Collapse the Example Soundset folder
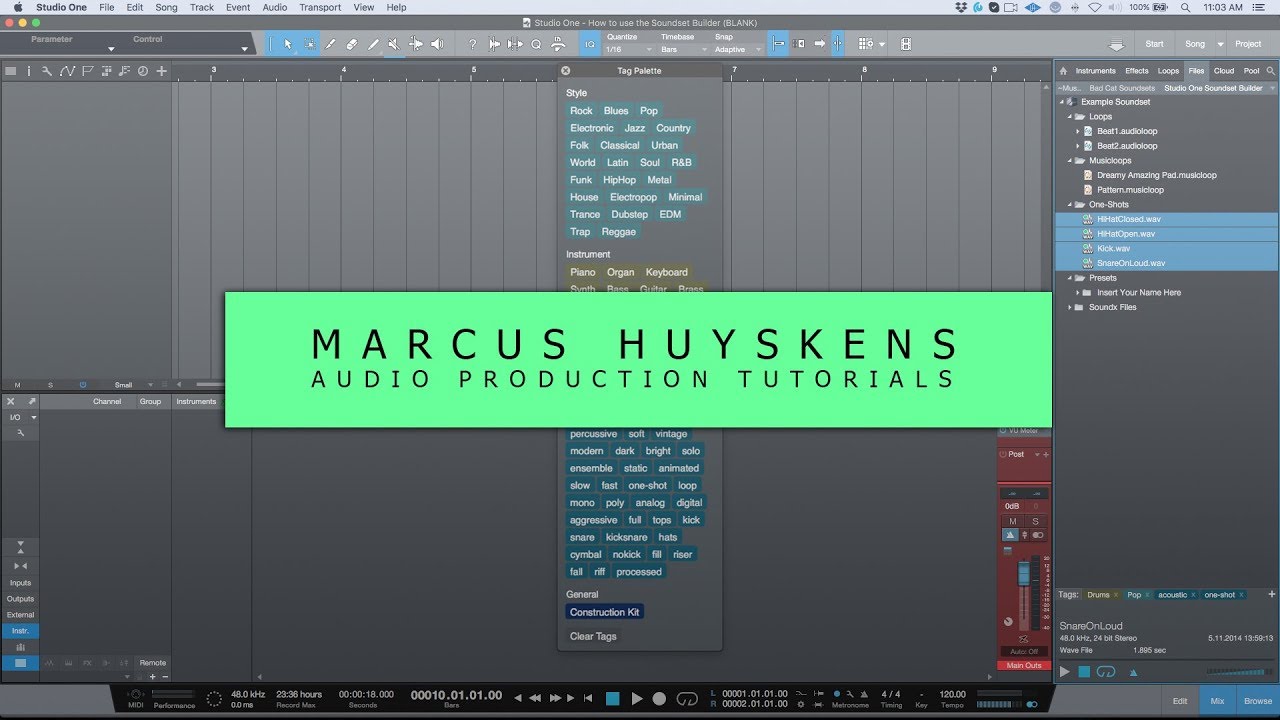 [1062, 102]
